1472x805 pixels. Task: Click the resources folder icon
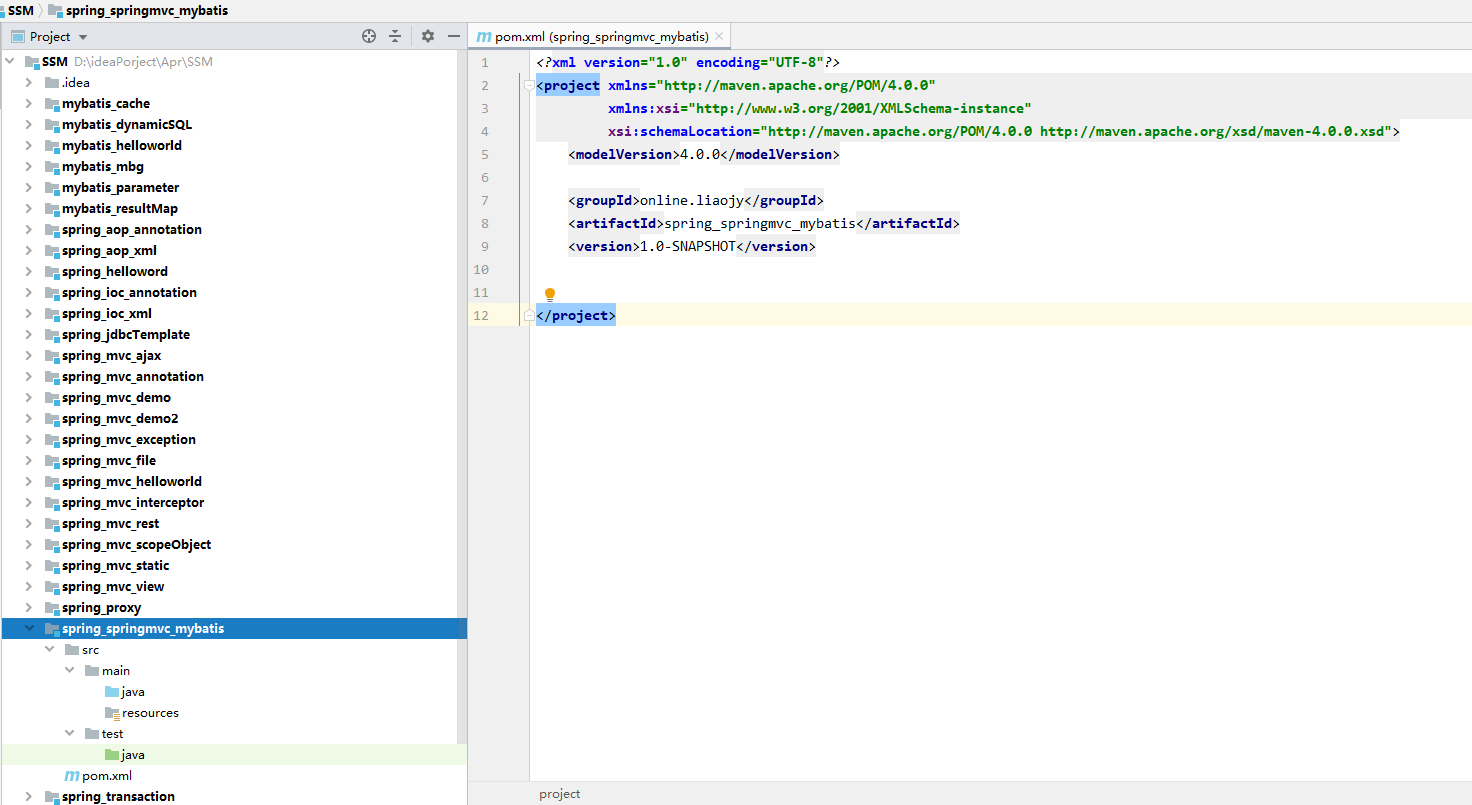coord(112,713)
